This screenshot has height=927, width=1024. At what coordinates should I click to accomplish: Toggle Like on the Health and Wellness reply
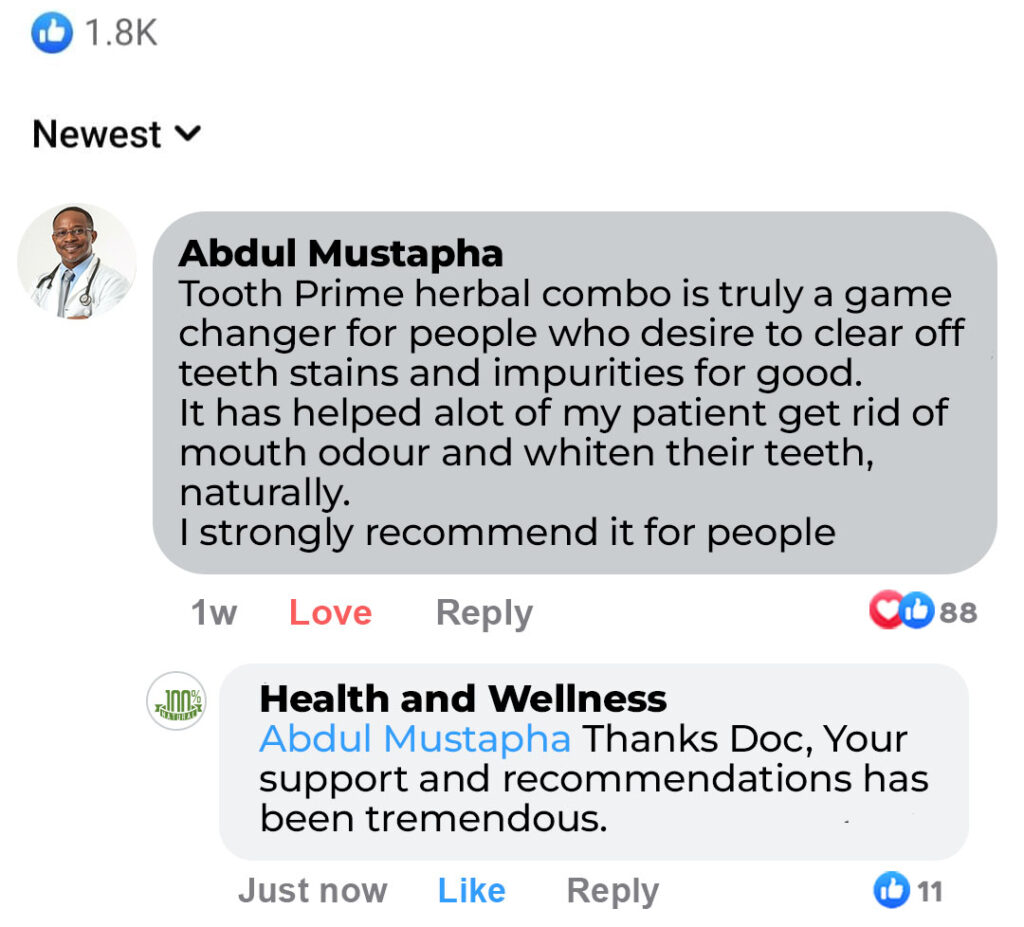(x=471, y=890)
